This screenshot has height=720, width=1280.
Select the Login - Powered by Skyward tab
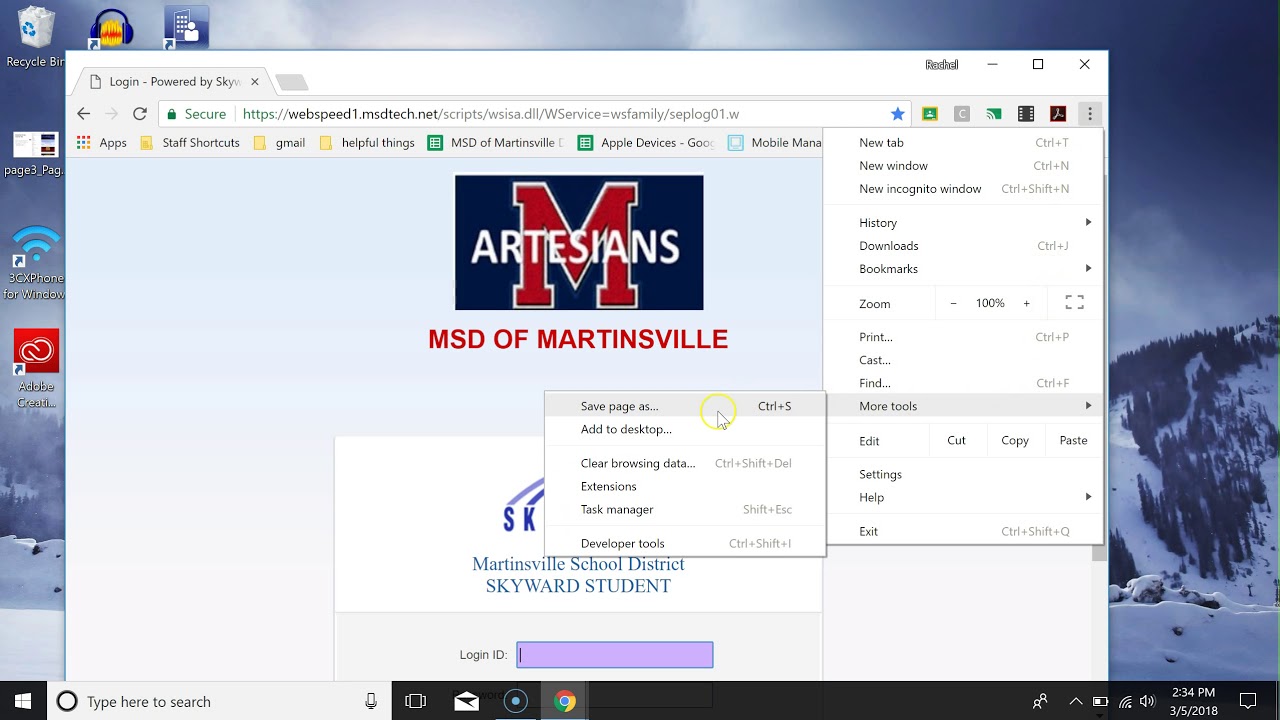click(x=172, y=82)
